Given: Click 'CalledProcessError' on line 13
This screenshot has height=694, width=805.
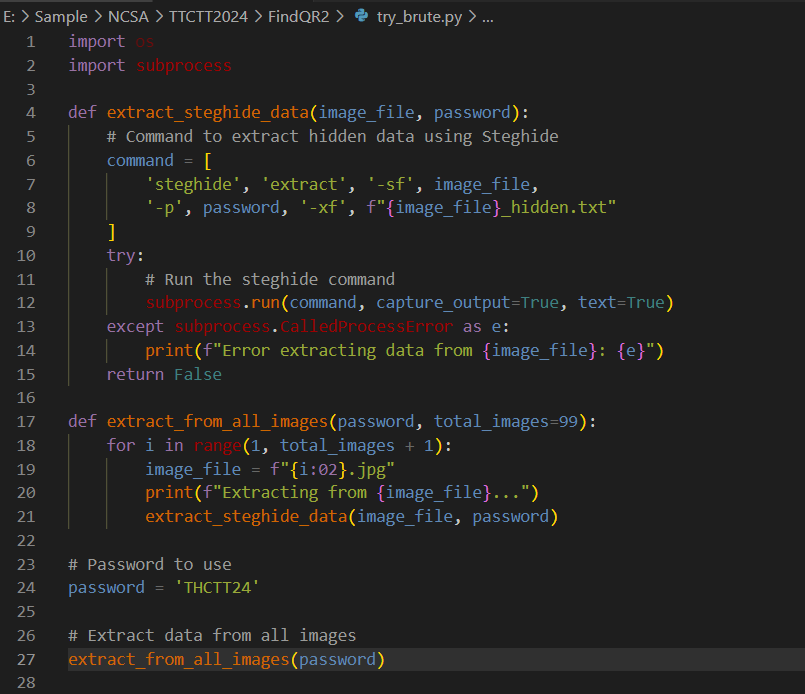Looking at the screenshot, I should click(x=367, y=326).
